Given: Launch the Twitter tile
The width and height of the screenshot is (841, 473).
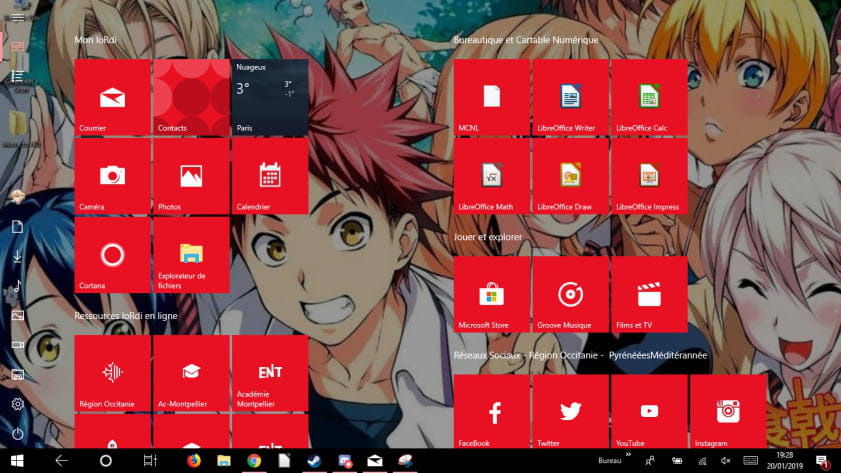Looking at the screenshot, I should [x=570, y=412].
